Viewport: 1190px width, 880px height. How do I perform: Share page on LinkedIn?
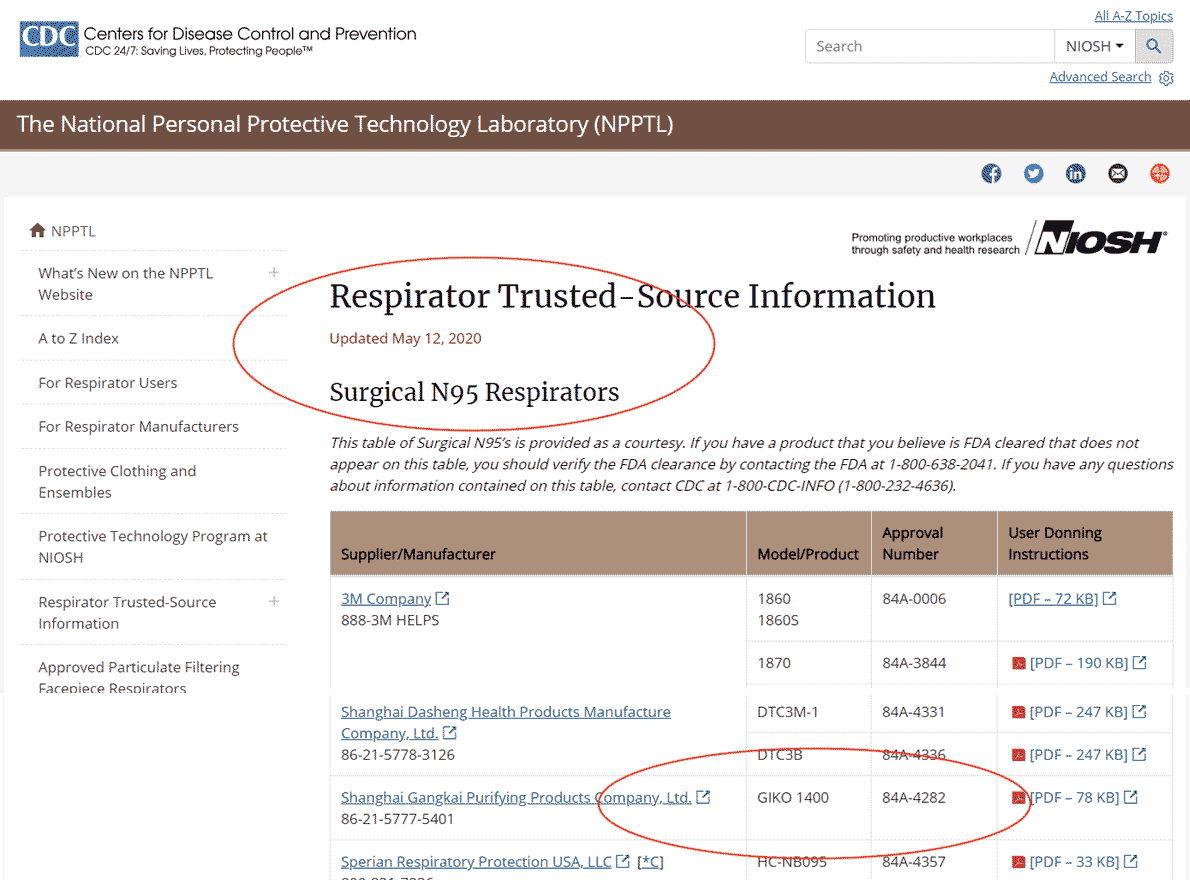point(1075,174)
